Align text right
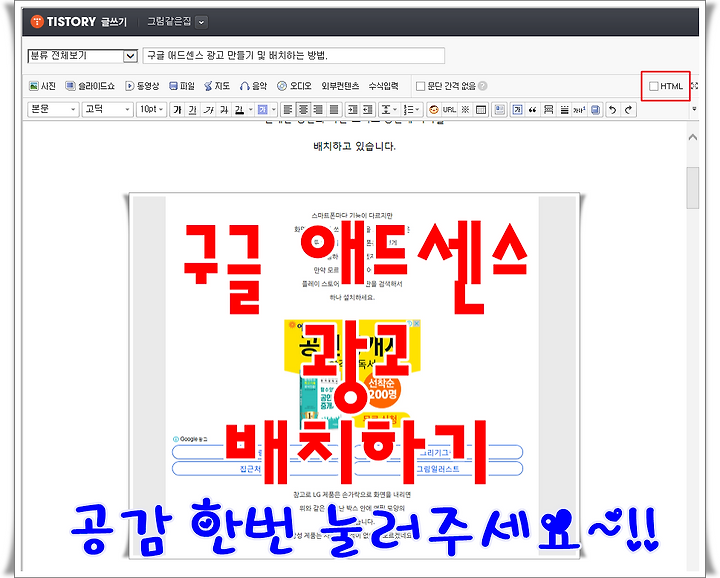 point(318,110)
